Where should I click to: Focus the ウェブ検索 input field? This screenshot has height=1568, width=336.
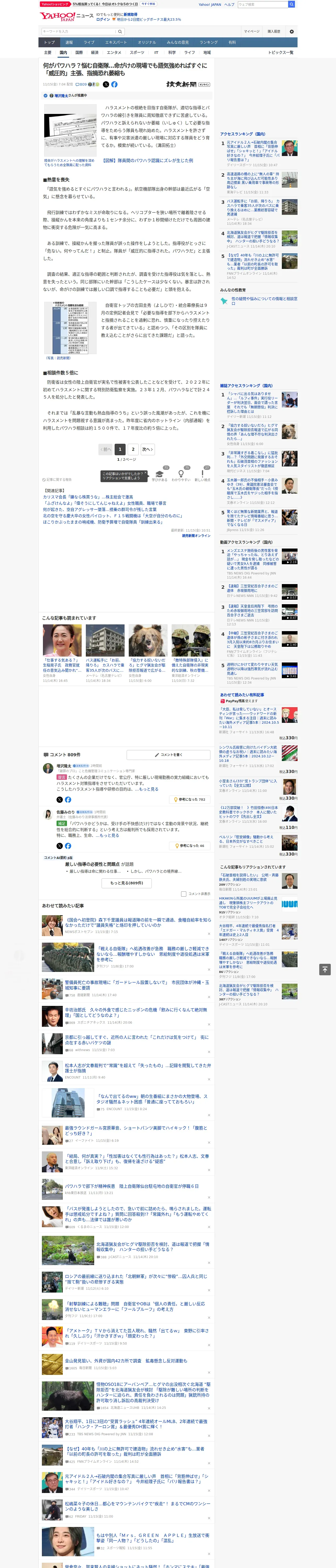coord(262,4)
